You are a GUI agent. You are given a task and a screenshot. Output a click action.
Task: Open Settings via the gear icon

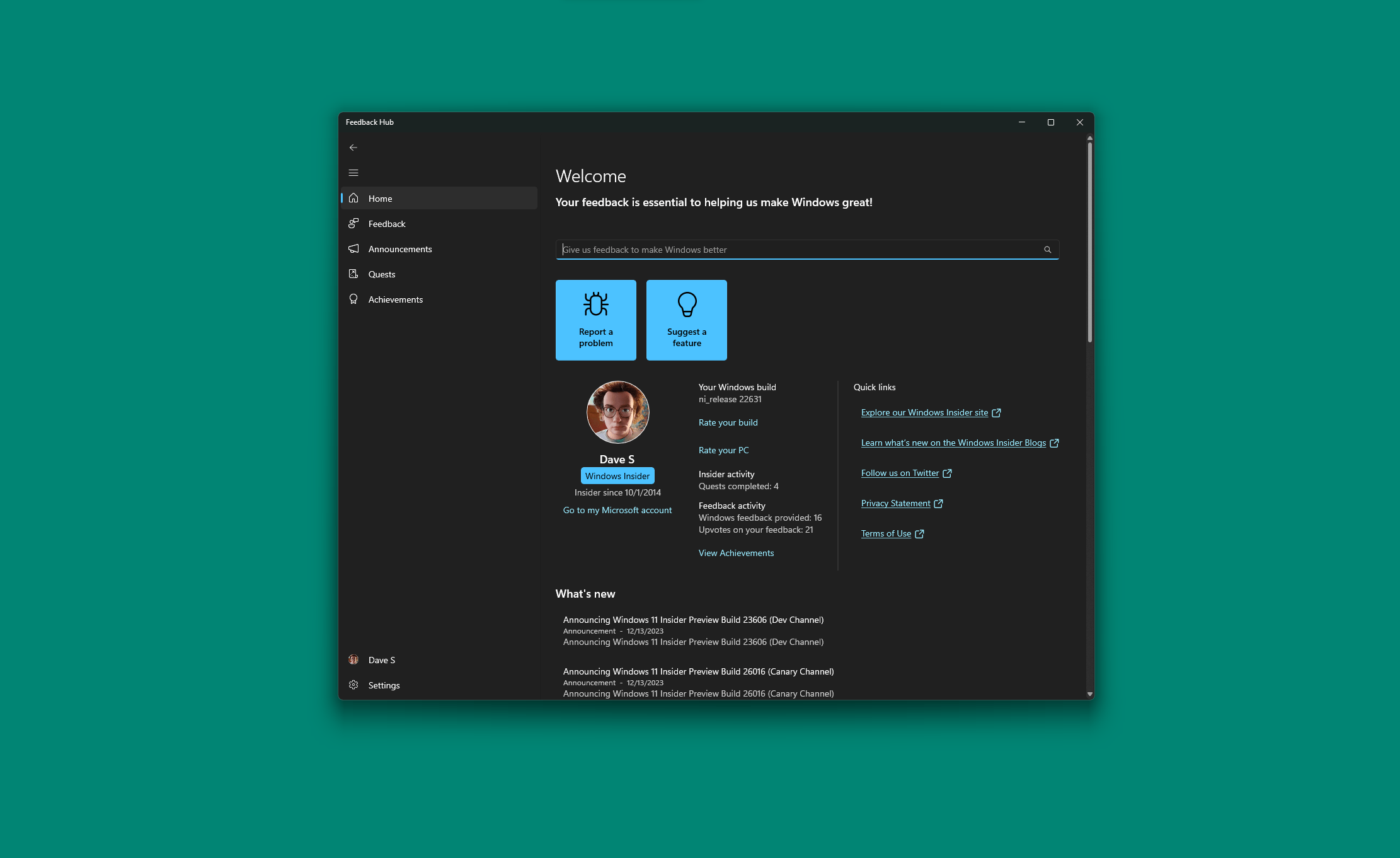[353, 685]
